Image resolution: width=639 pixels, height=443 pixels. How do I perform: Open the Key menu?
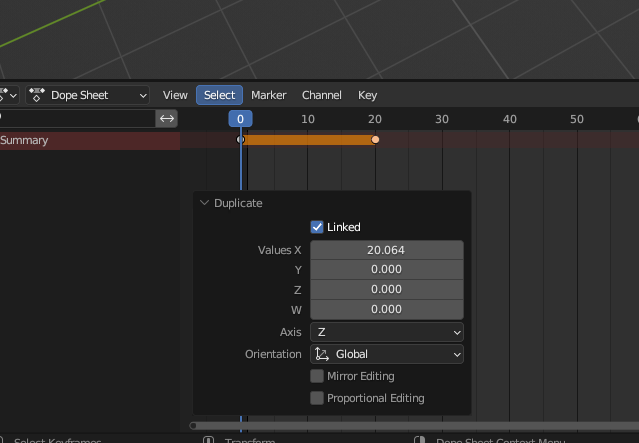coord(367,95)
